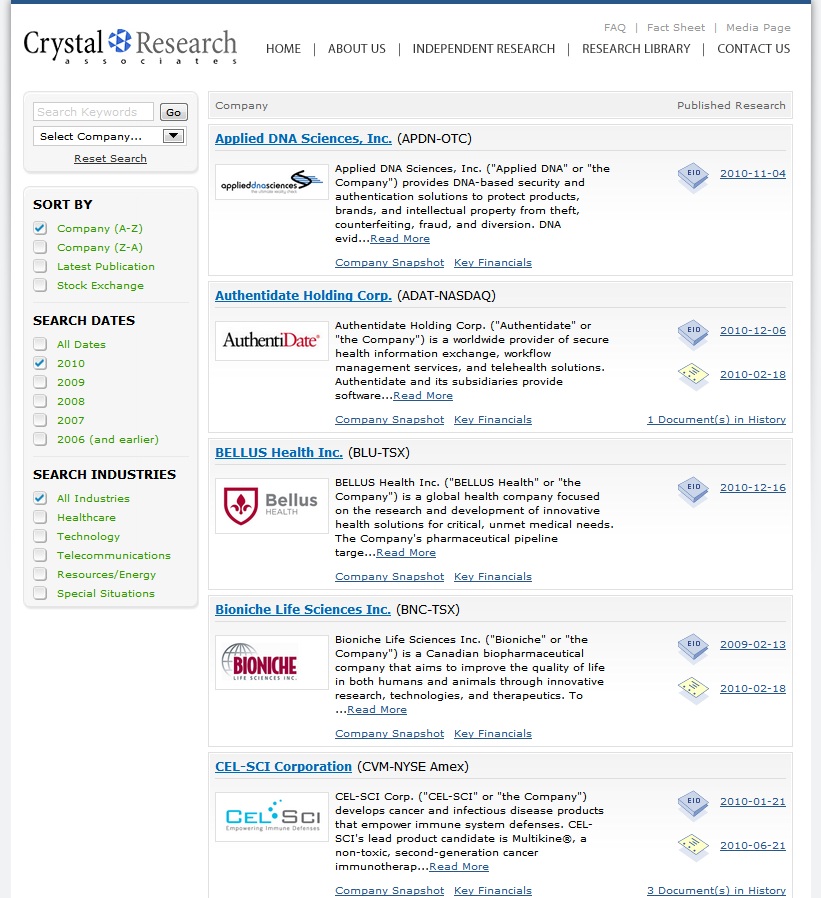
Task: Open Bioniche yellow note icon dated 2010-02-18
Action: click(693, 690)
